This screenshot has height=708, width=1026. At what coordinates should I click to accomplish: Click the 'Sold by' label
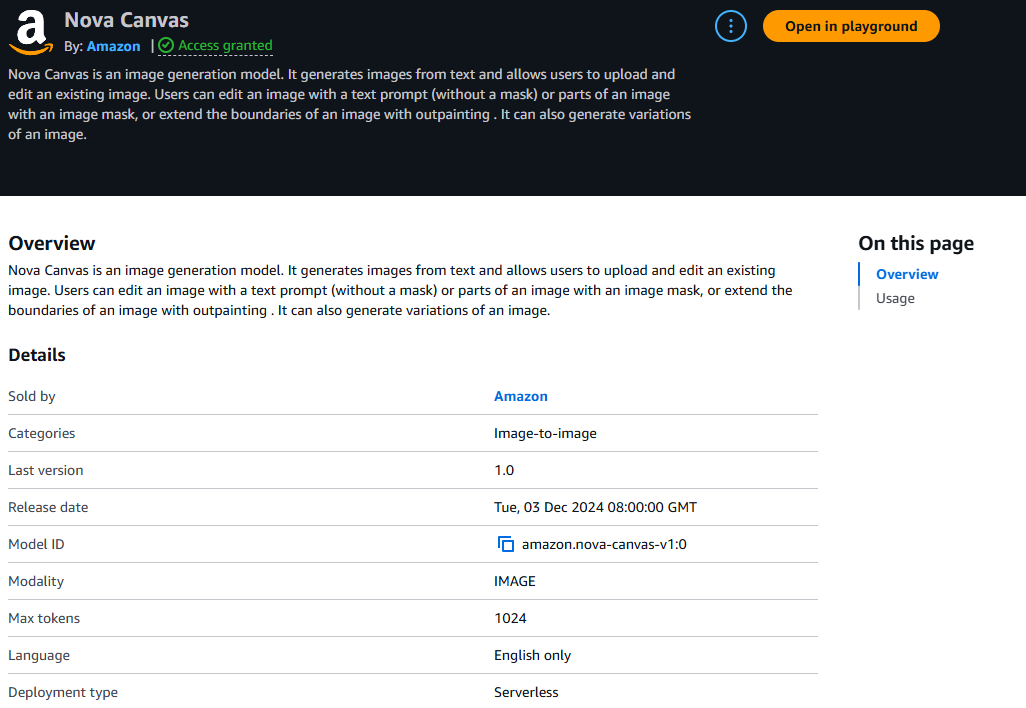coord(32,397)
